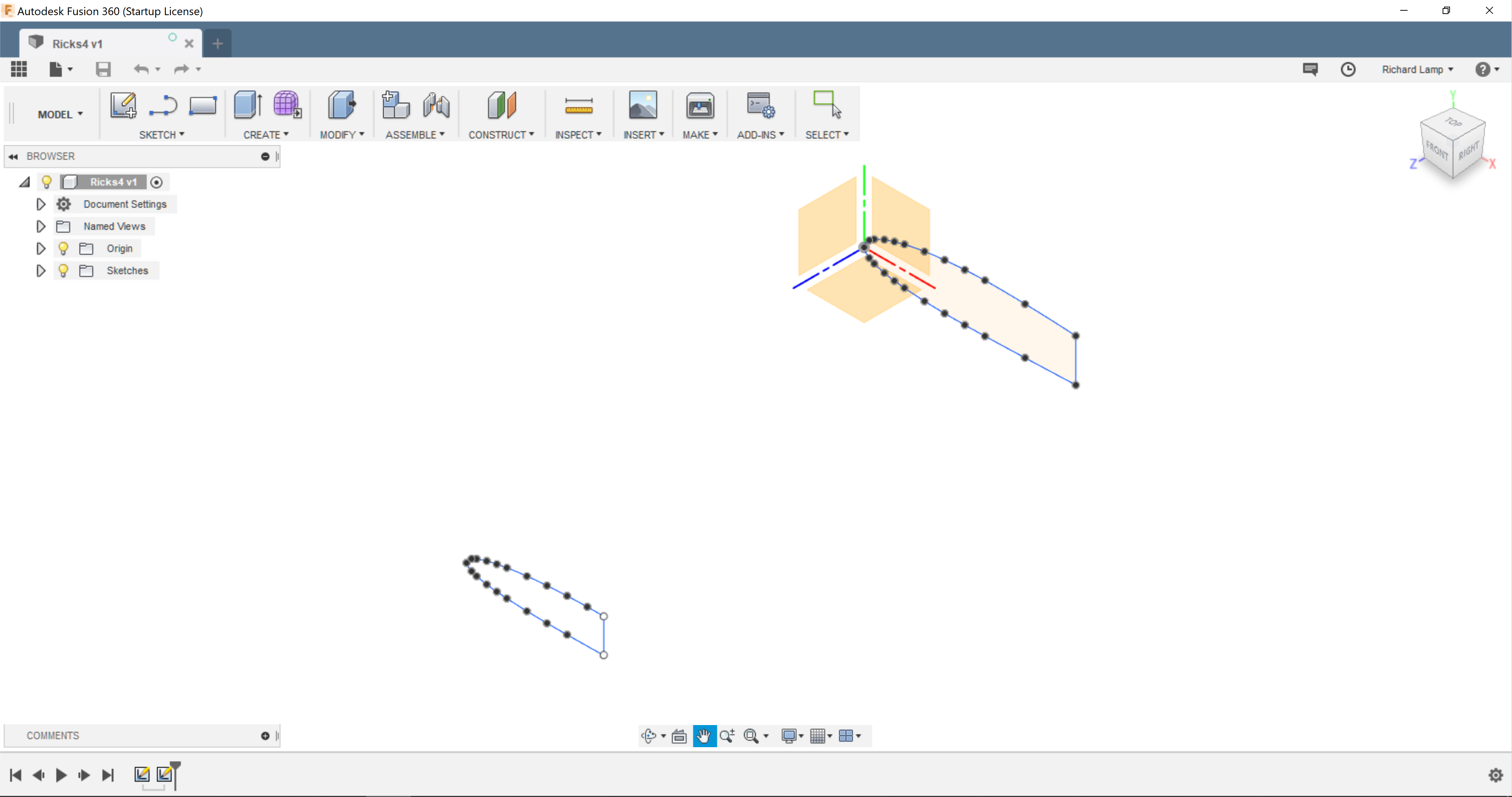Expand the Sketches folder

tap(41, 271)
